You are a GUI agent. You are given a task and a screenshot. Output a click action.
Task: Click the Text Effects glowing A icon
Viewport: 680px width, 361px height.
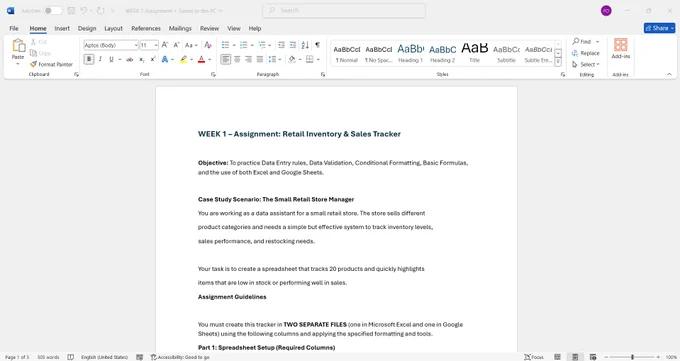coord(165,59)
